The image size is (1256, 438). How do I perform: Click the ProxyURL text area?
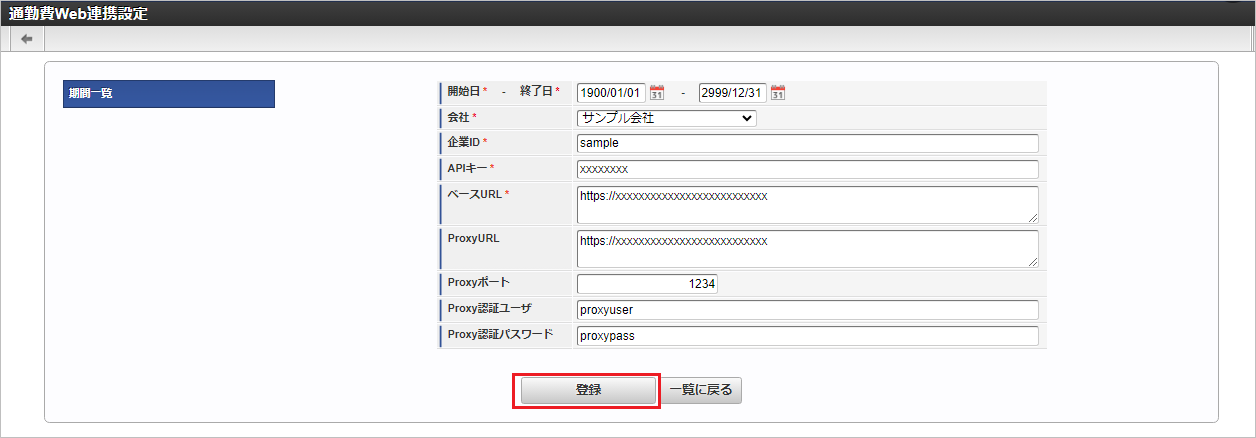click(807, 249)
